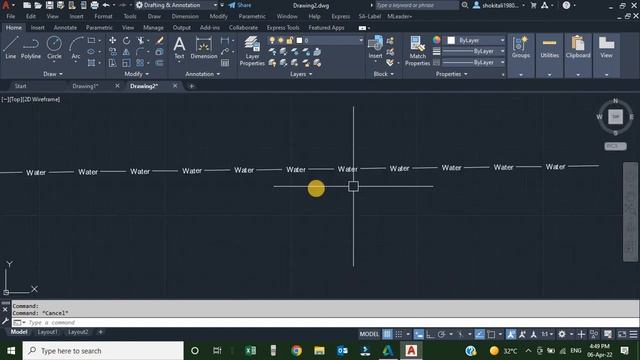The height and width of the screenshot is (360, 640).
Task: Click the Rectangular Array tool icon
Action: (140, 63)
